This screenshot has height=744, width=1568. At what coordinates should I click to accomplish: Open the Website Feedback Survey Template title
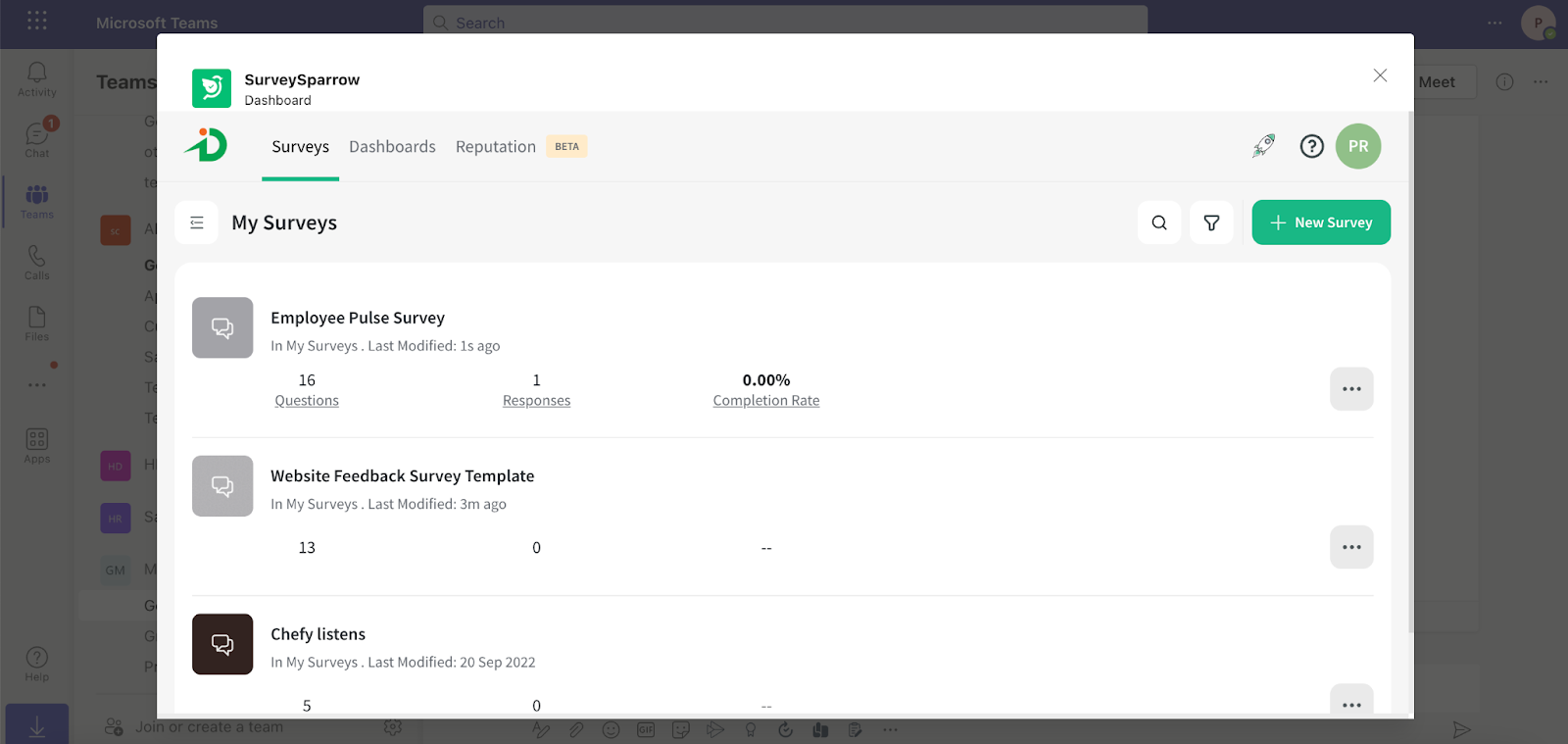[403, 475]
